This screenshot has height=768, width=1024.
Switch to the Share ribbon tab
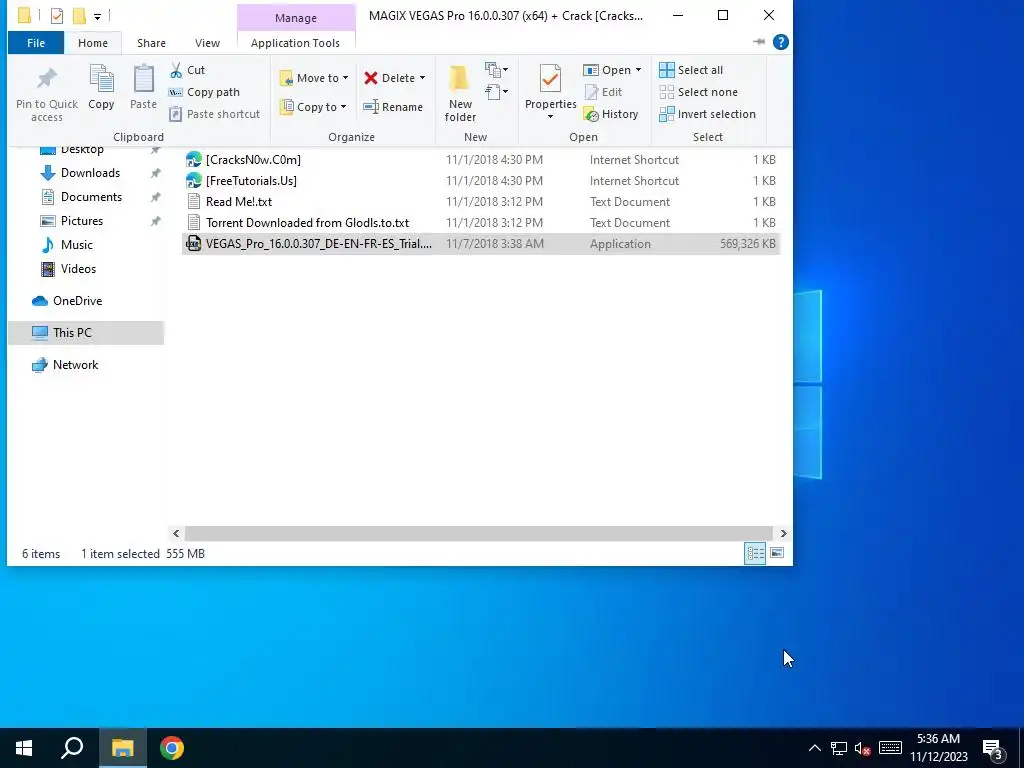151,43
